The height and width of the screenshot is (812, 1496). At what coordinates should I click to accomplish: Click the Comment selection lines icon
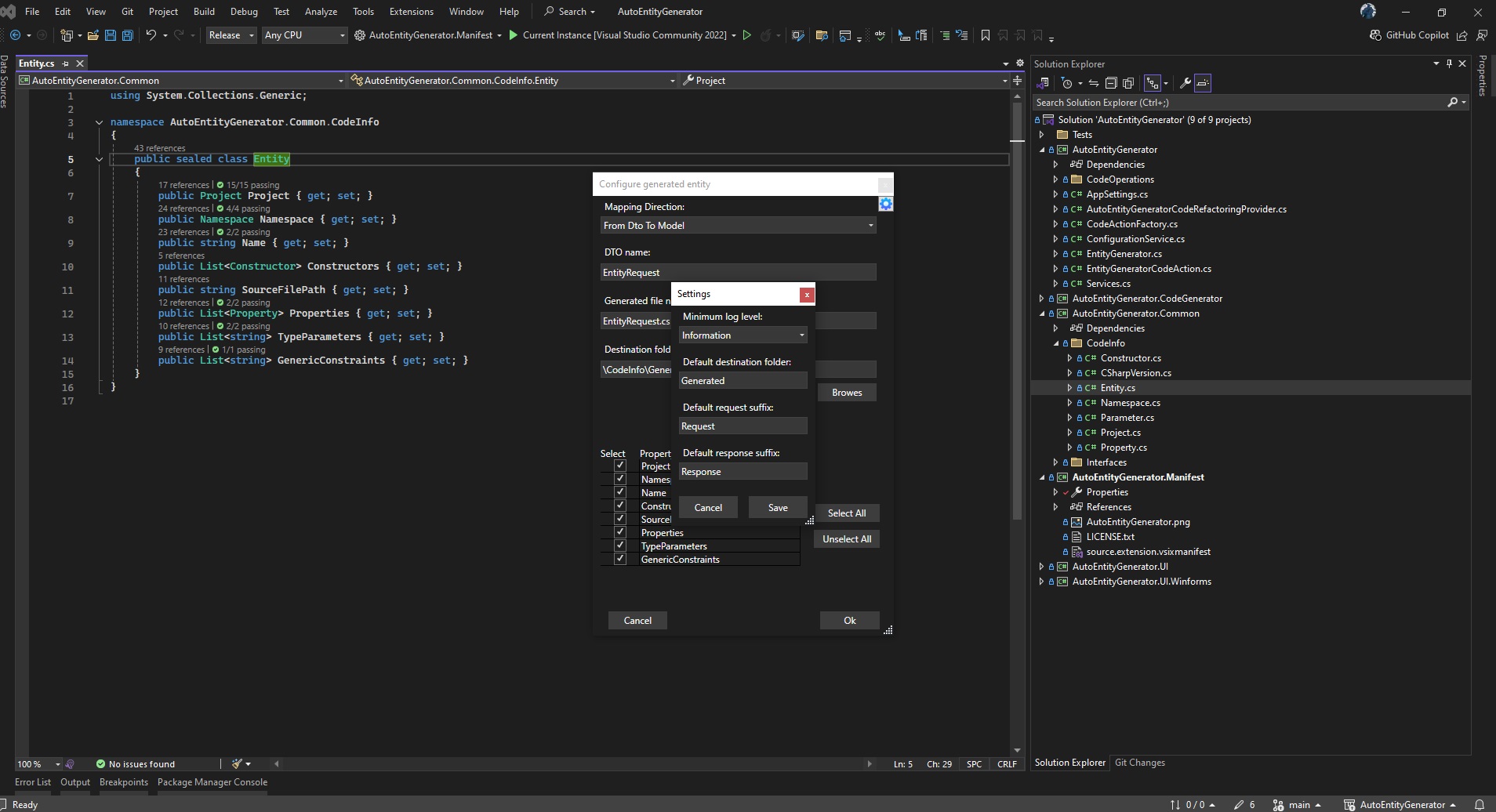click(x=945, y=35)
